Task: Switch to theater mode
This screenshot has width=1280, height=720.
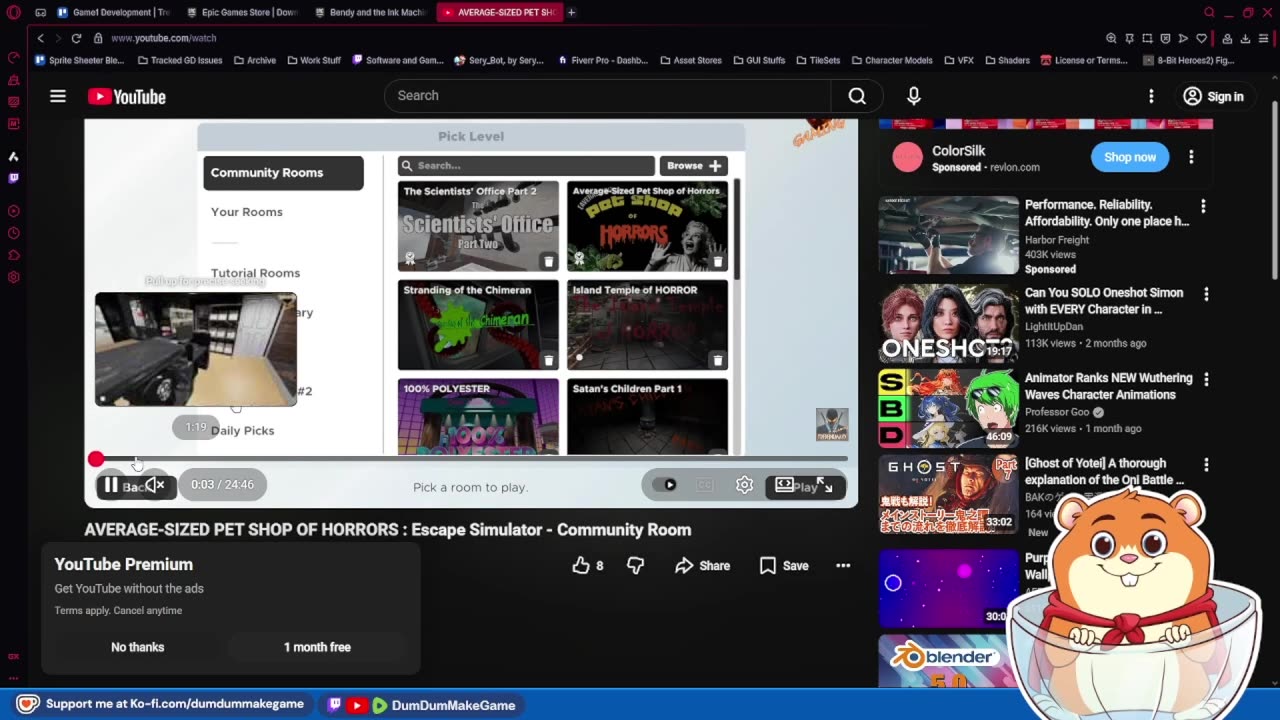Action: pyautogui.click(x=785, y=485)
